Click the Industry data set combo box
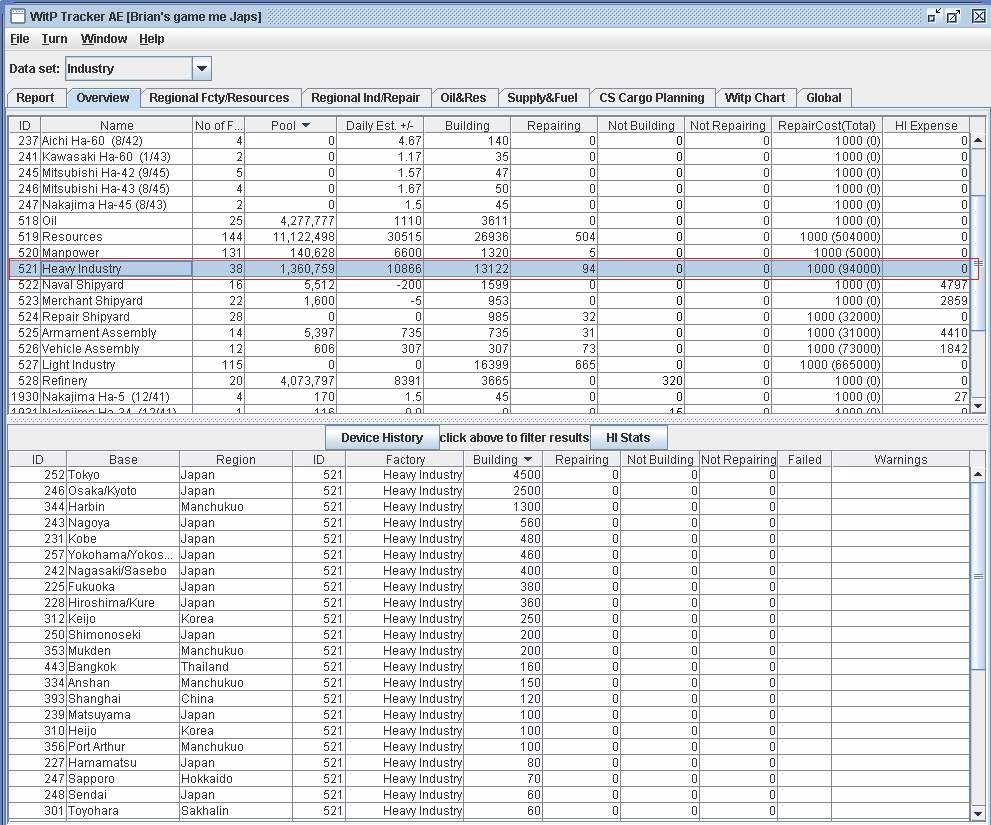The height and width of the screenshot is (825, 991). coord(128,69)
